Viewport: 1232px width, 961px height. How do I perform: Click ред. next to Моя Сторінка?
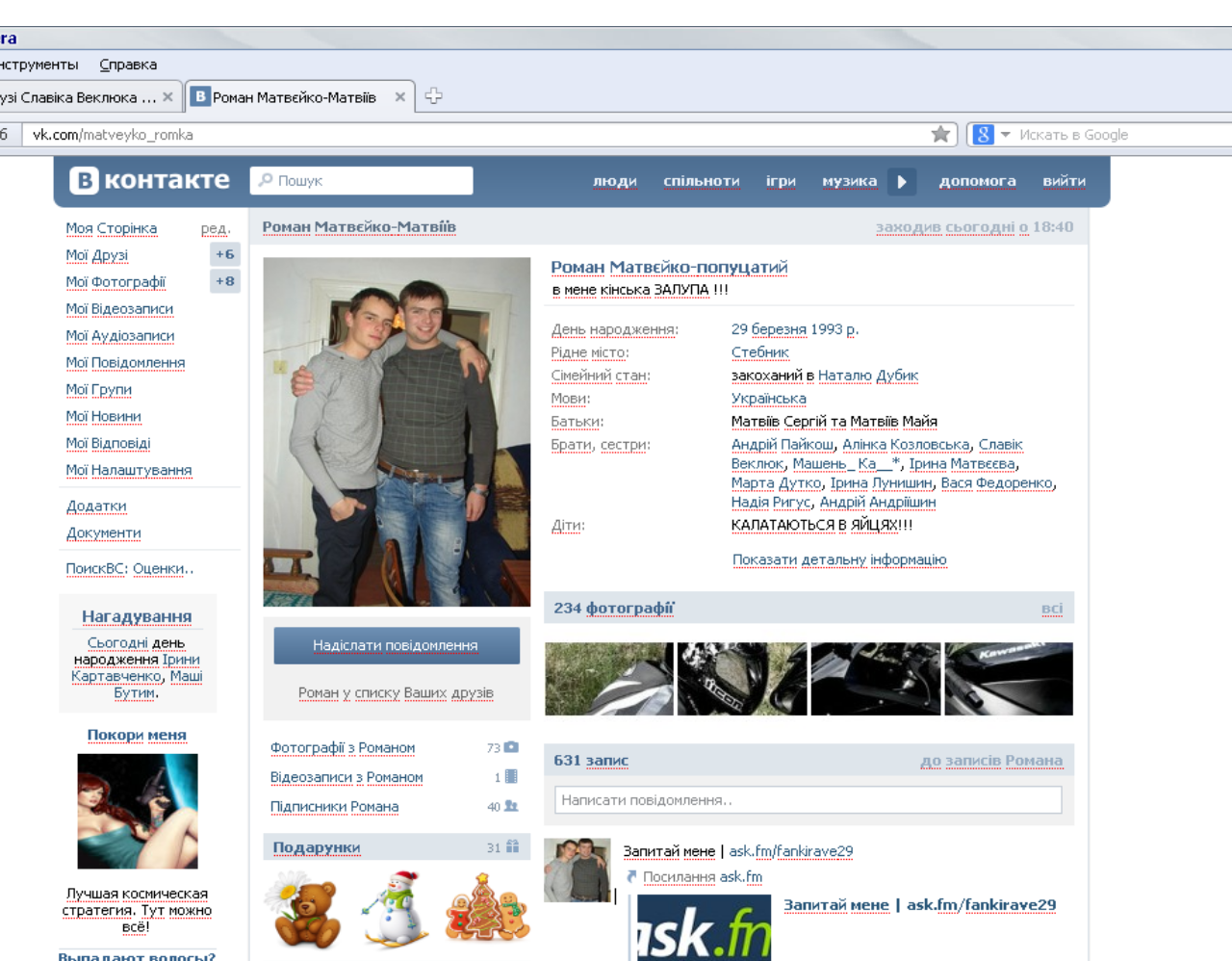point(216,229)
